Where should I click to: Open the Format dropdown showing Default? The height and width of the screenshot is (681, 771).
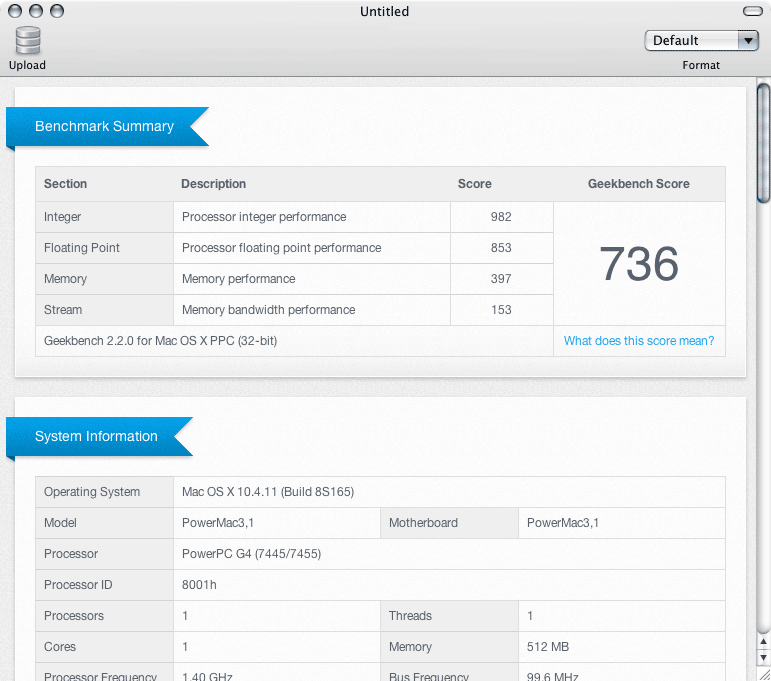pos(702,41)
